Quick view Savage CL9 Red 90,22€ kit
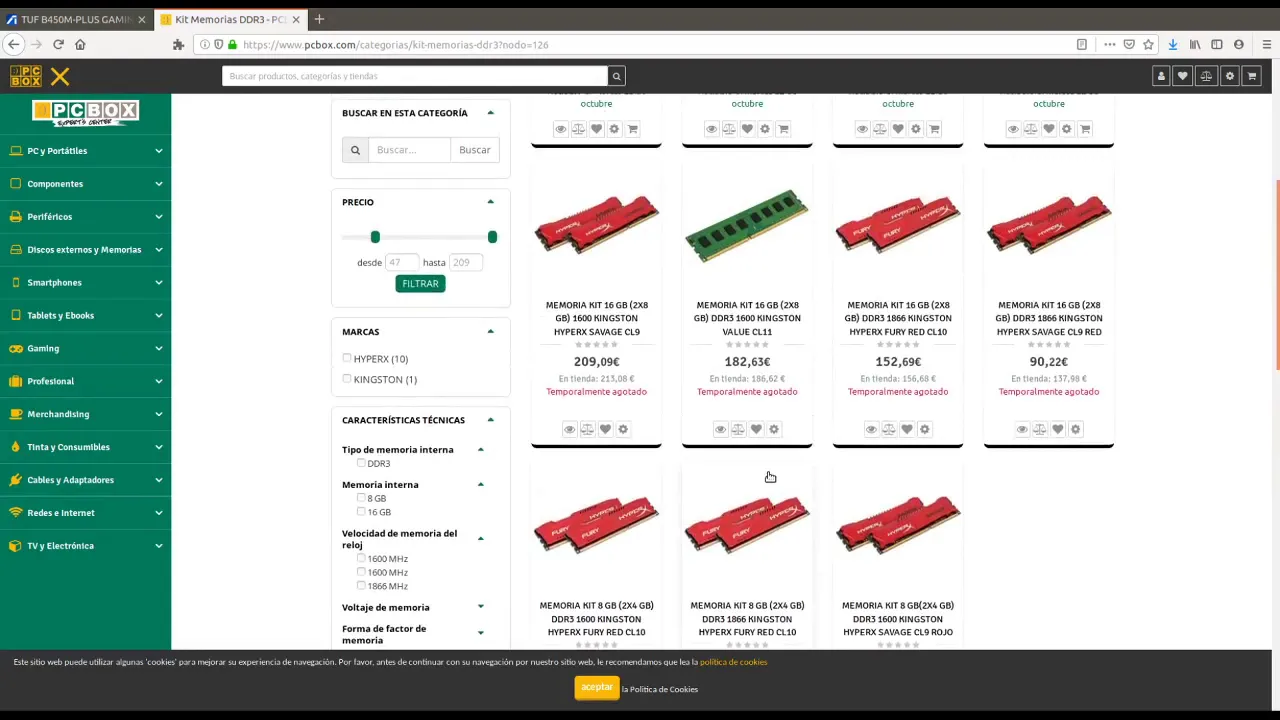The image size is (1280, 720). click(x=1022, y=429)
